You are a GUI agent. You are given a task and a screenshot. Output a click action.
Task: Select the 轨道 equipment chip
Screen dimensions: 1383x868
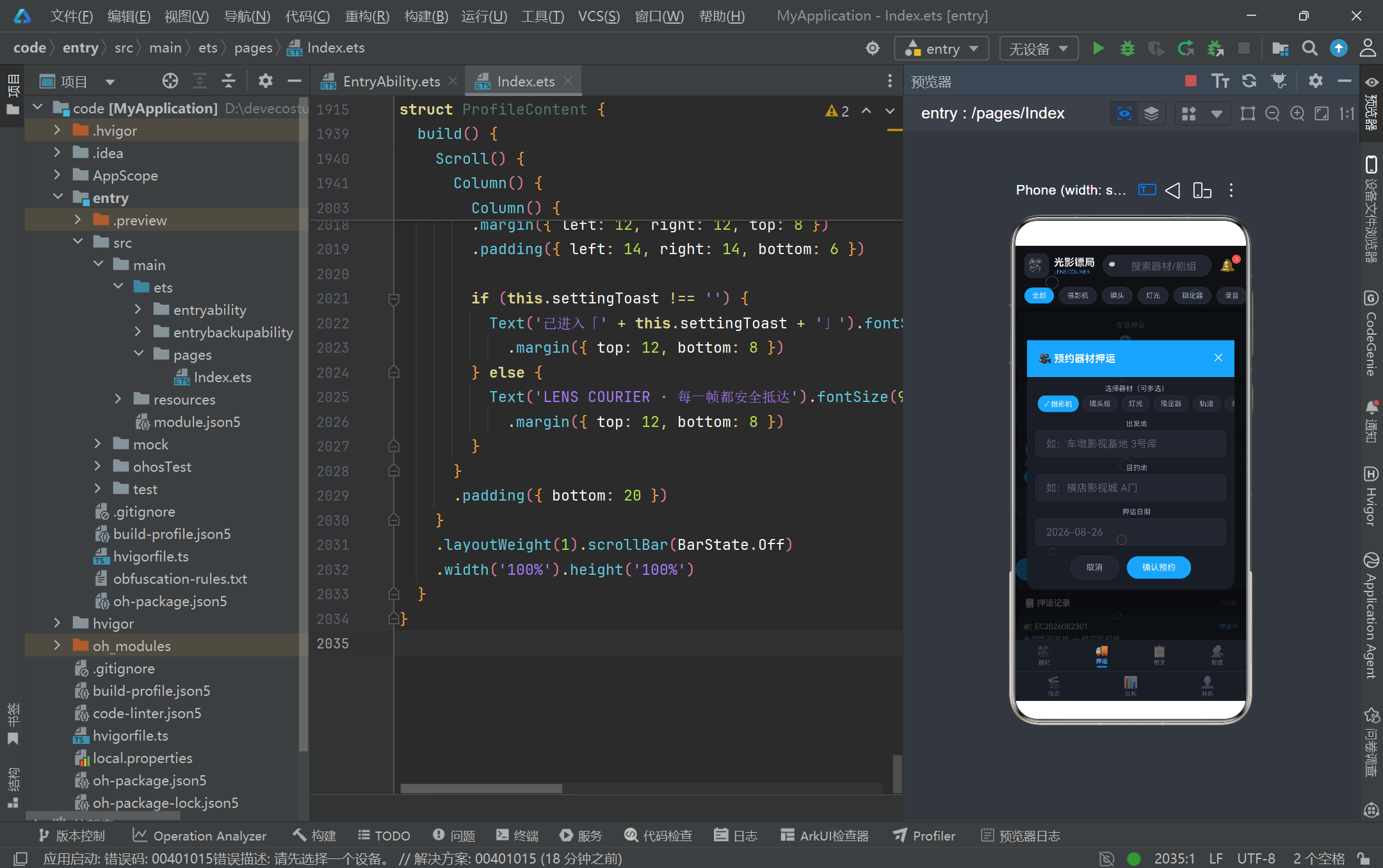click(1206, 404)
